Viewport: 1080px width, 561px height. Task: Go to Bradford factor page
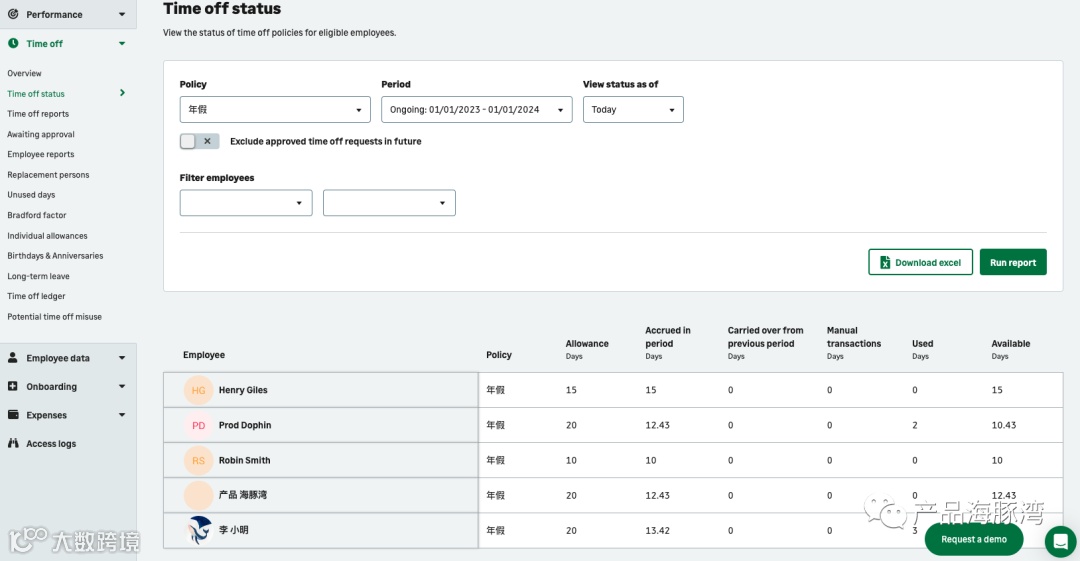click(x=37, y=215)
